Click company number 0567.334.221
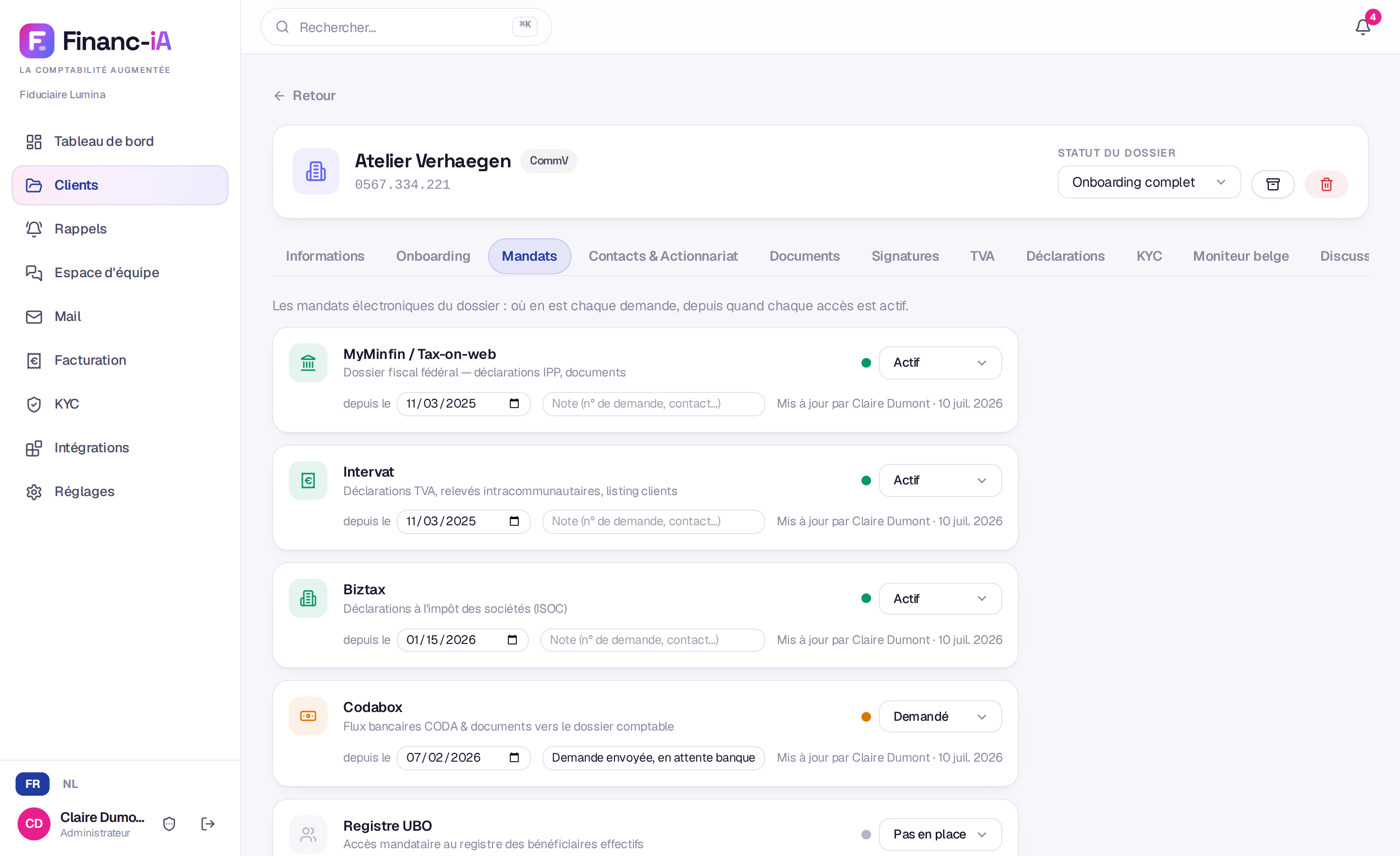Image resolution: width=1400 pixels, height=856 pixels. pos(402,185)
